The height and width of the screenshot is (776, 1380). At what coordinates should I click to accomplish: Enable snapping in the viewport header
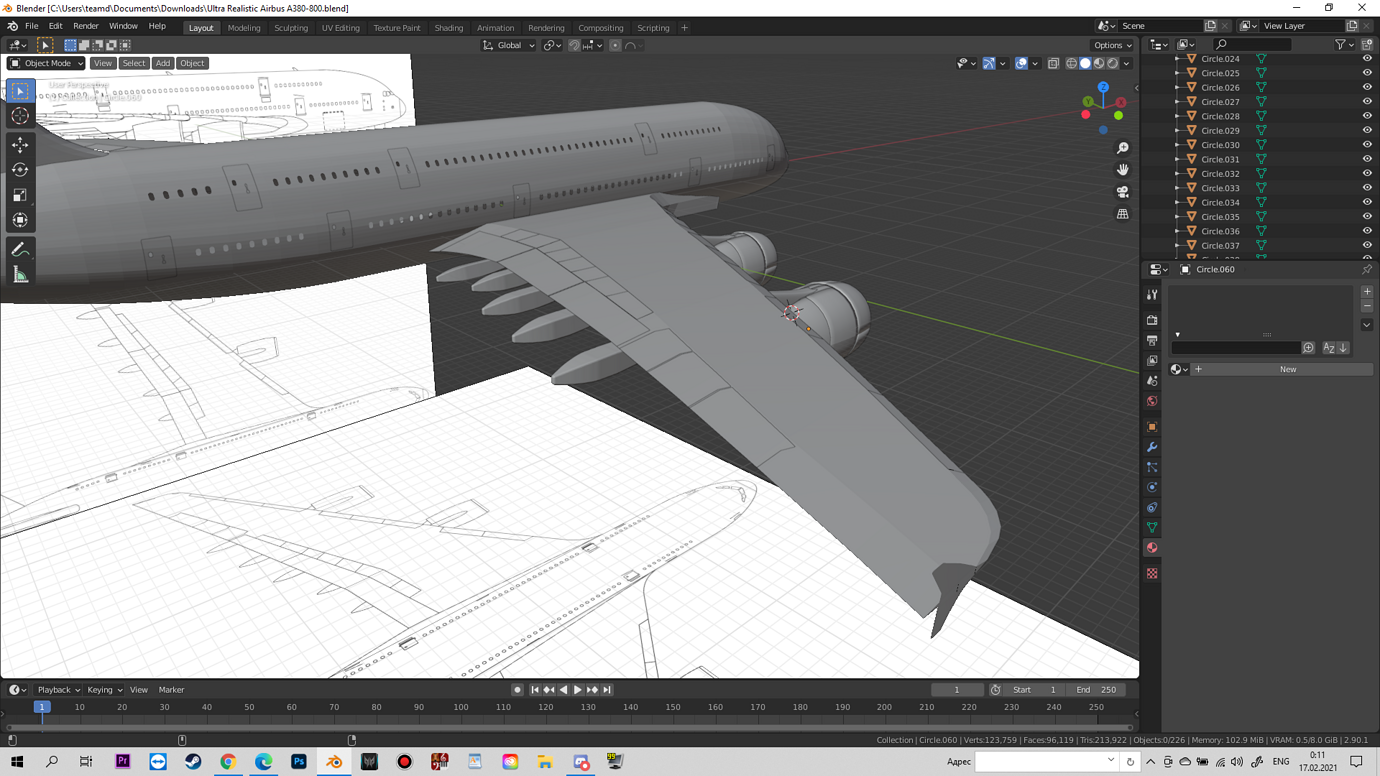pyautogui.click(x=574, y=45)
